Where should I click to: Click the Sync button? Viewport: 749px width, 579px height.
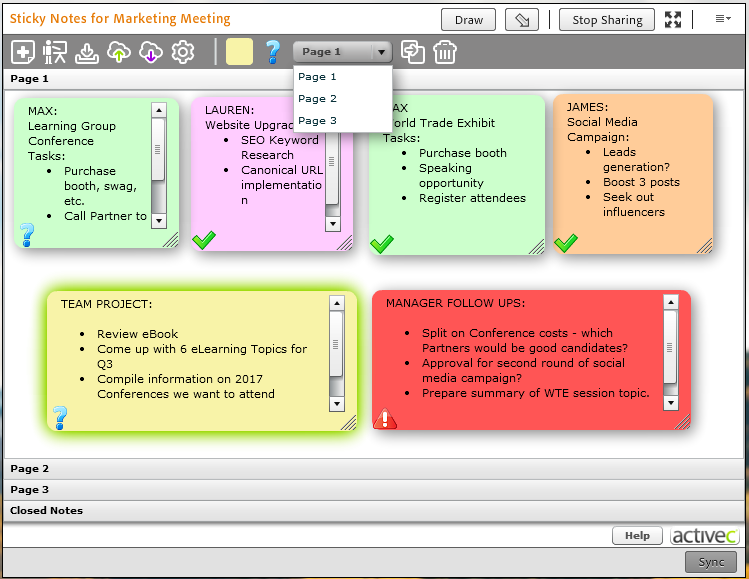(710, 562)
